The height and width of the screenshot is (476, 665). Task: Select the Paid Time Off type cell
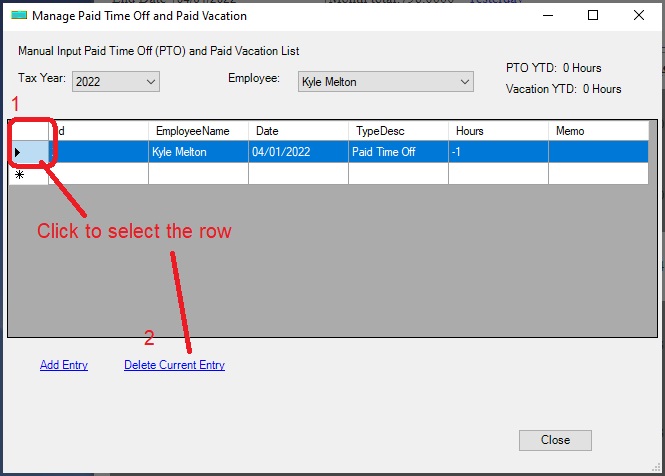[398, 152]
